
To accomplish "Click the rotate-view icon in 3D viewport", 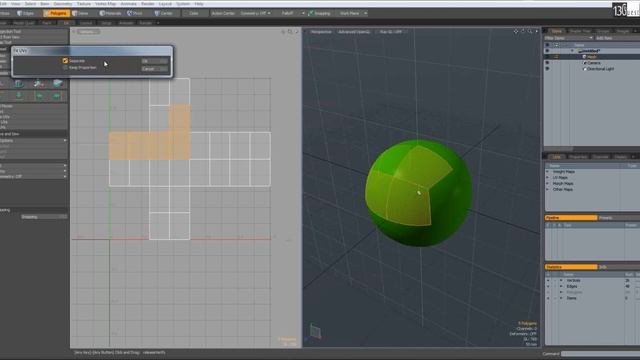I will click(523, 31).
